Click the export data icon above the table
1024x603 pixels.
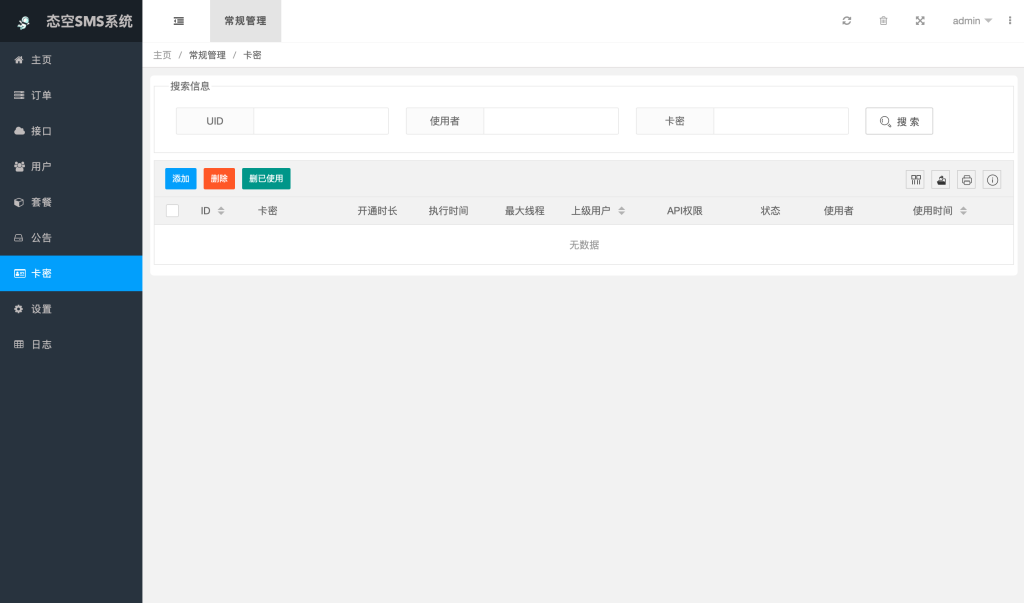[x=941, y=179]
